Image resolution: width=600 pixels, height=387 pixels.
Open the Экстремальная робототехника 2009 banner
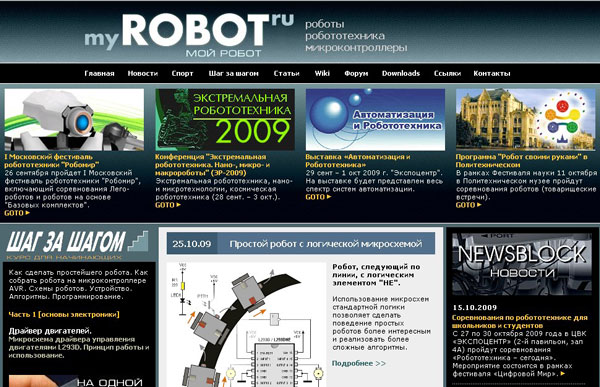click(225, 120)
